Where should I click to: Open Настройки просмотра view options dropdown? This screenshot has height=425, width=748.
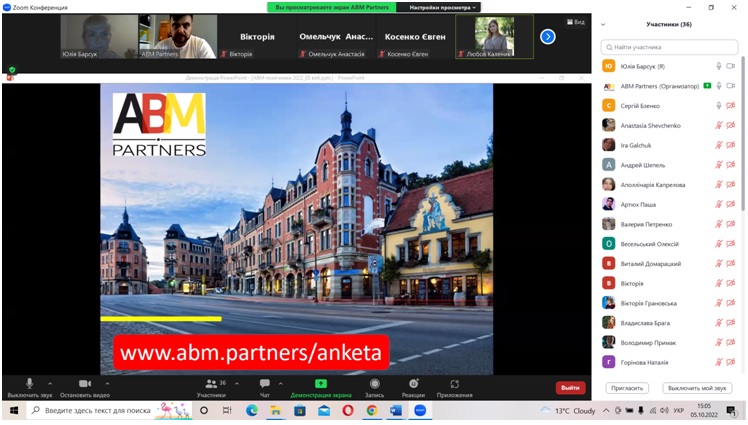[x=442, y=7]
